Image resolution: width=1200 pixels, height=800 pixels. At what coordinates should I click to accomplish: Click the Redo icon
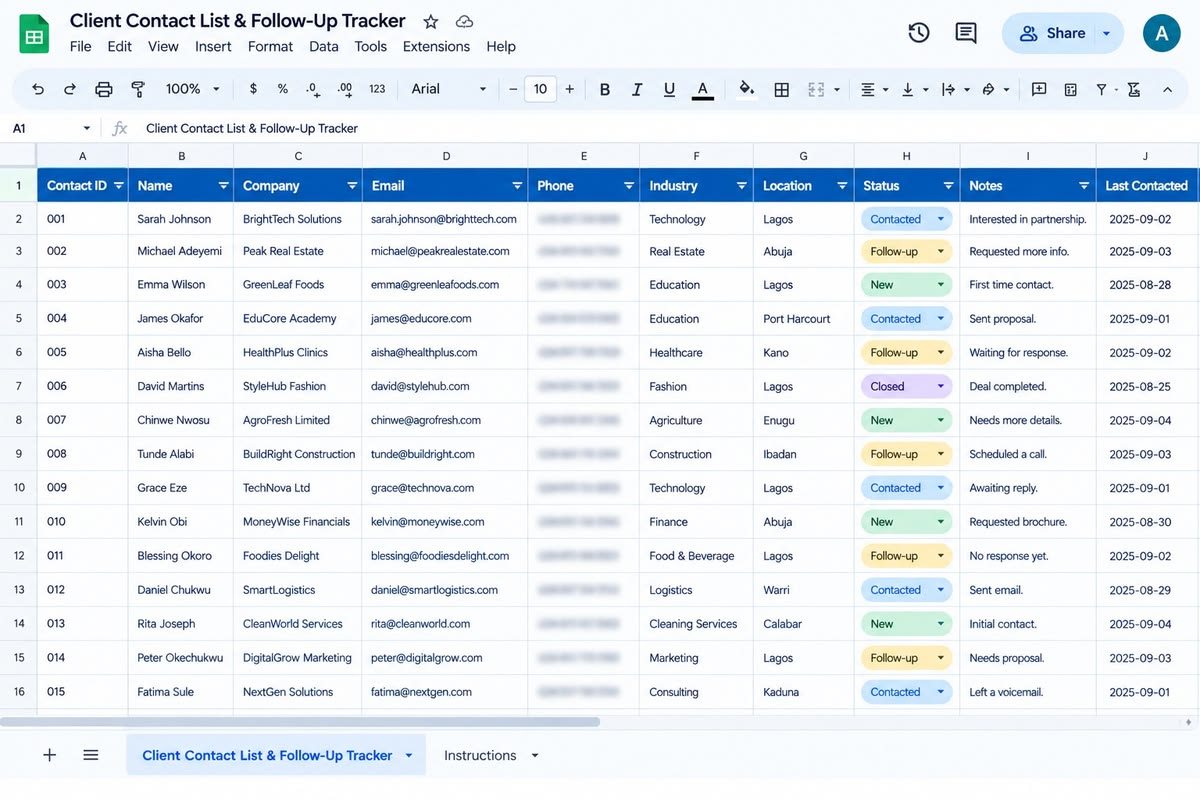coord(70,89)
